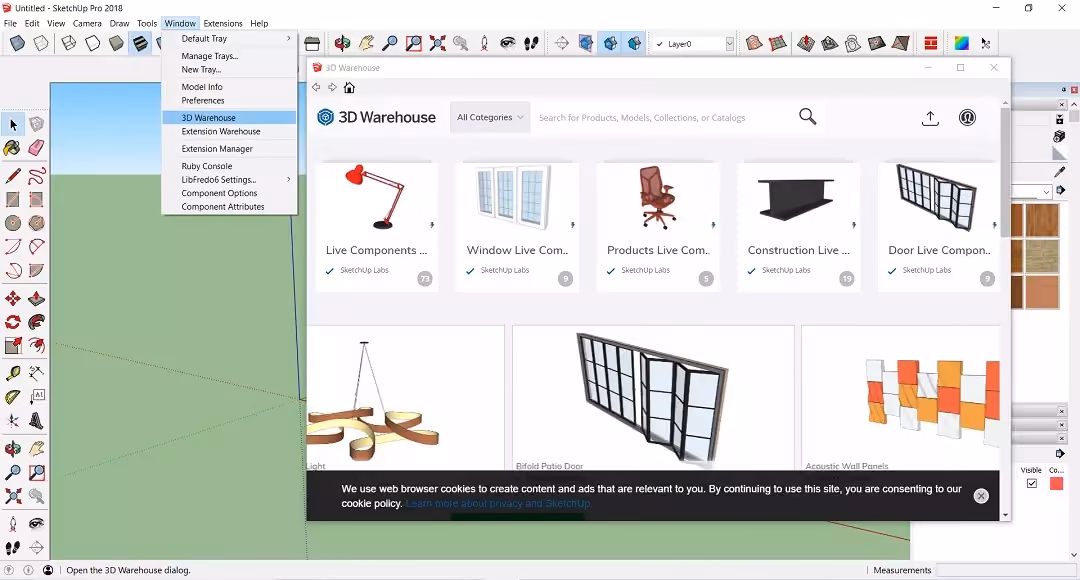This screenshot has height=580, width=1080.
Task: Select the arrow Select tool in left toolbar
Action: [x=13, y=125]
